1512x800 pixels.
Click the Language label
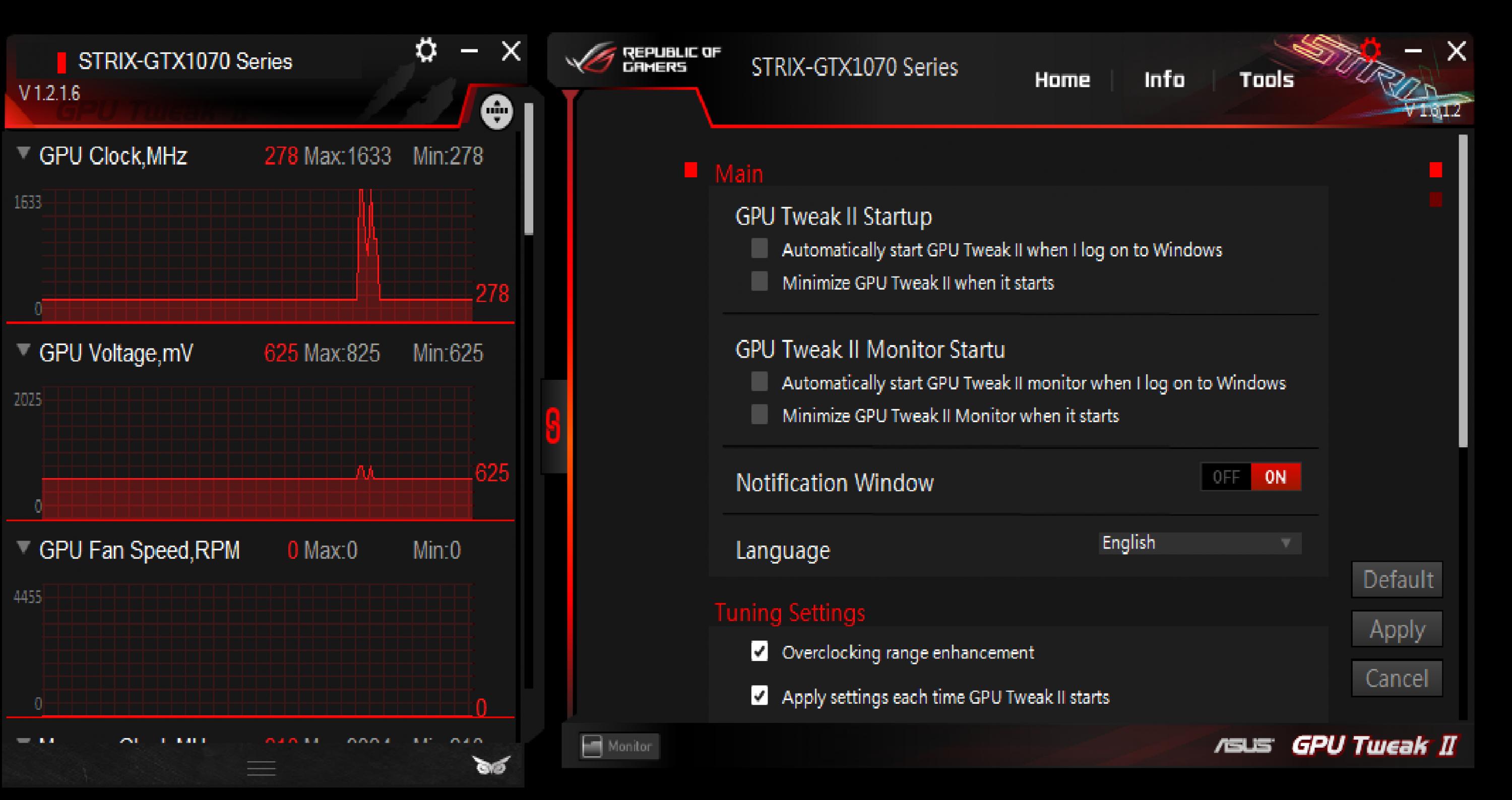tap(782, 550)
